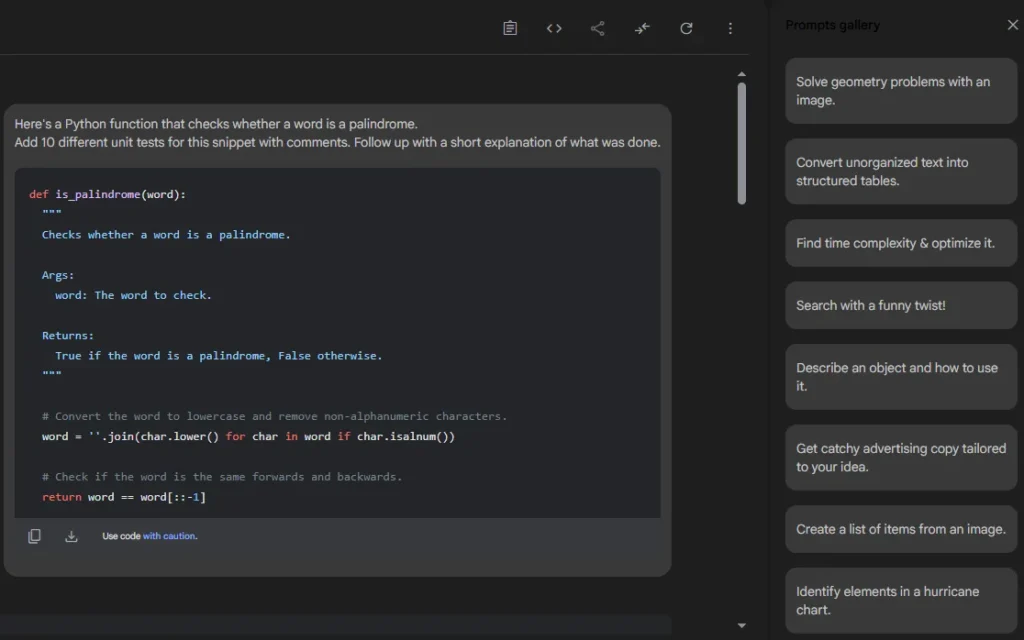Download the code block
Screen dimensions: 1024x640
pos(71,536)
